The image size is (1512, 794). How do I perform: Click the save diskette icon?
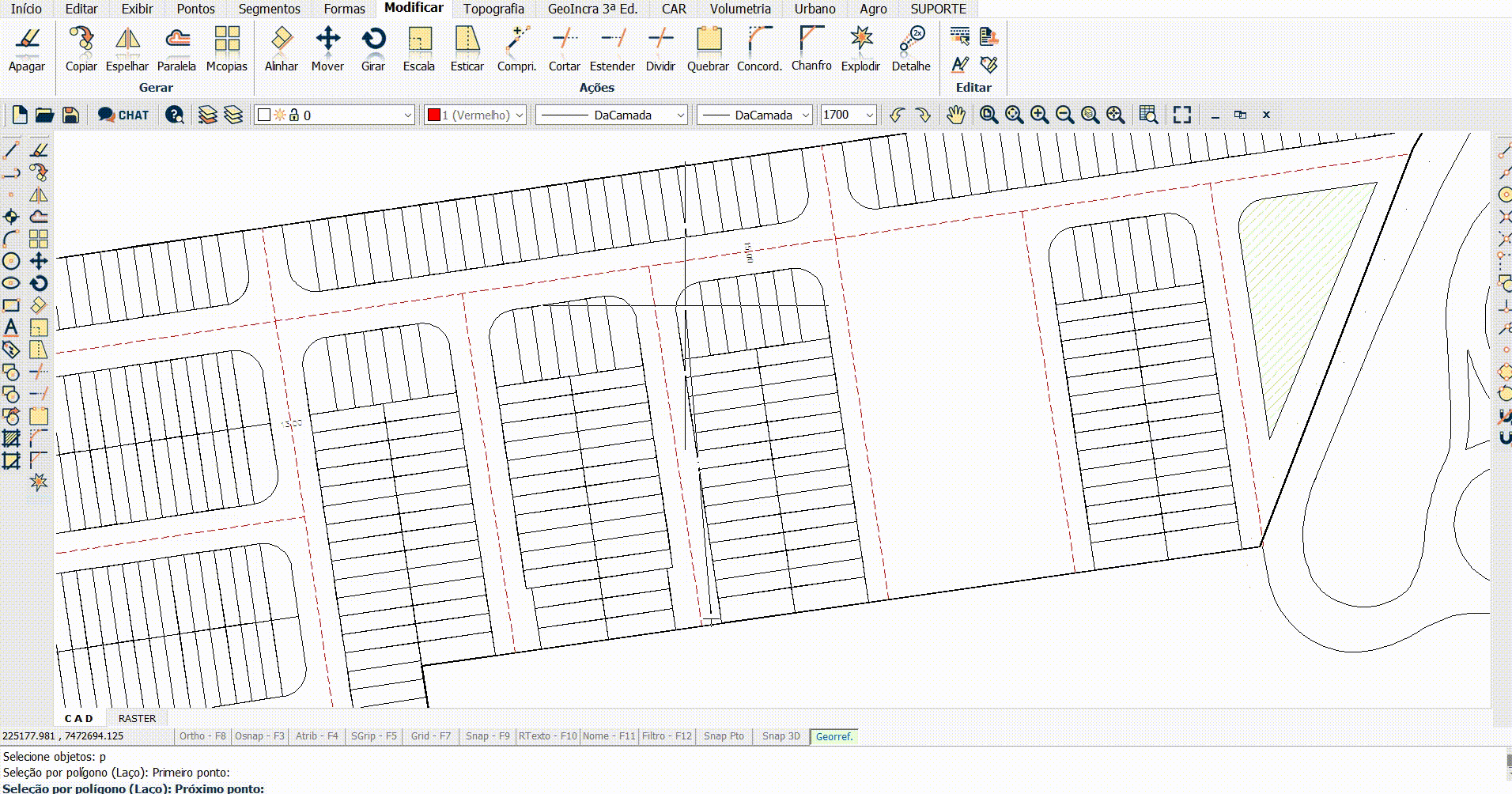tap(70, 115)
